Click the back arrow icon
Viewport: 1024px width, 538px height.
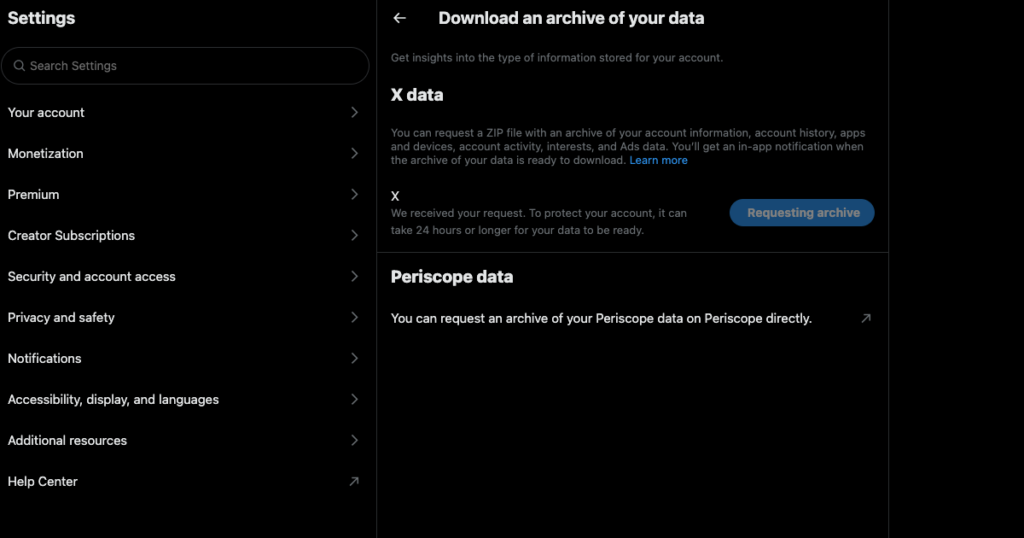pos(400,18)
